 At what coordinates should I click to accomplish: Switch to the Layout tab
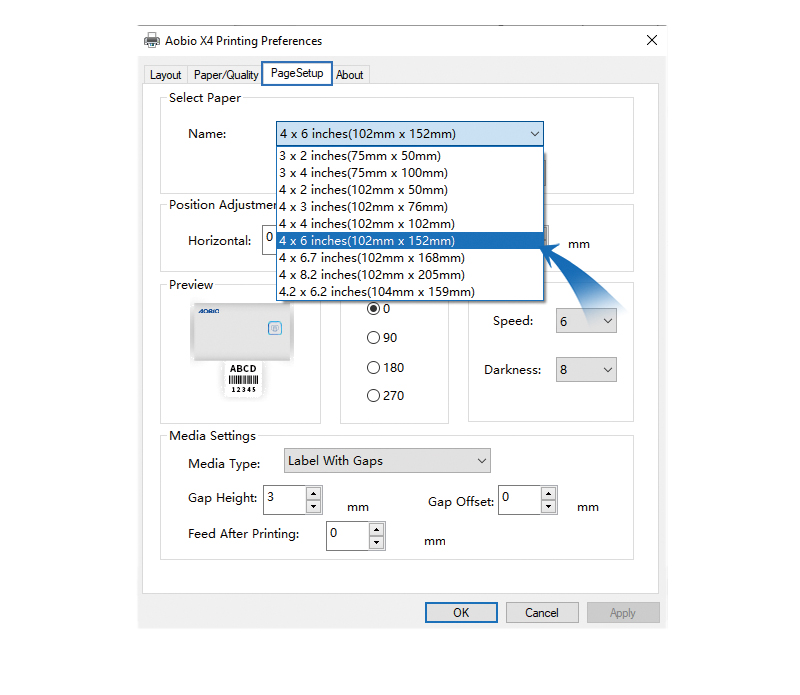[x=165, y=75]
